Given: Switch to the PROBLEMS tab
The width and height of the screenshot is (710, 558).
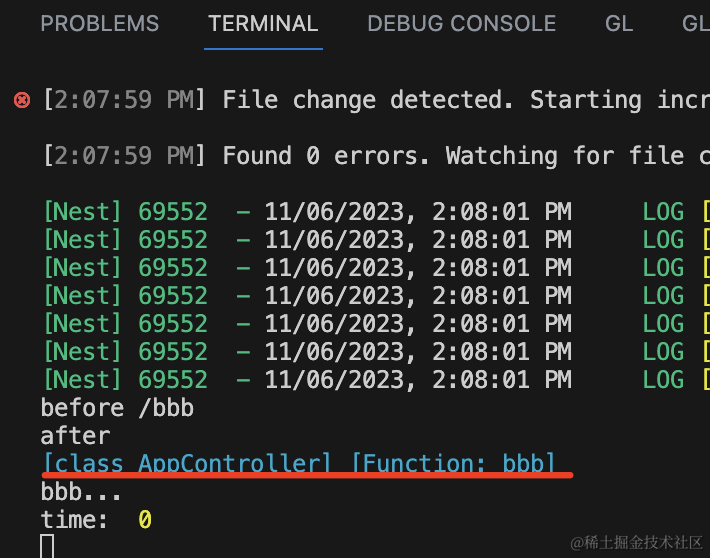Looking at the screenshot, I should pos(100,23).
